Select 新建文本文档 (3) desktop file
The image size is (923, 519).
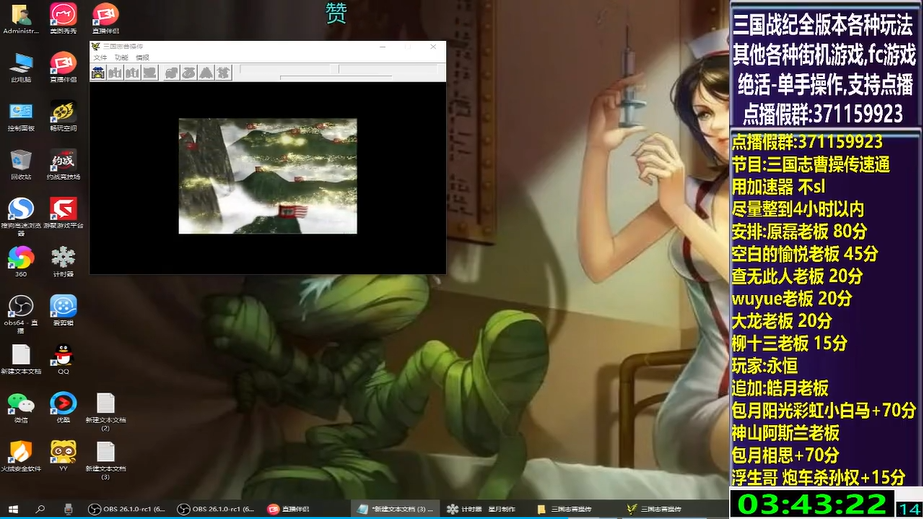coord(105,461)
